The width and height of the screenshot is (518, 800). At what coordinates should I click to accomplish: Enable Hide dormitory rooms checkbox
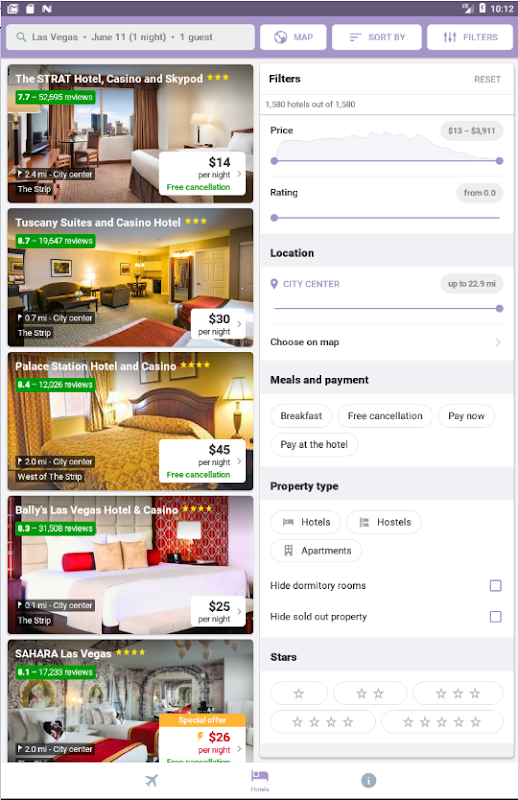tap(496, 585)
